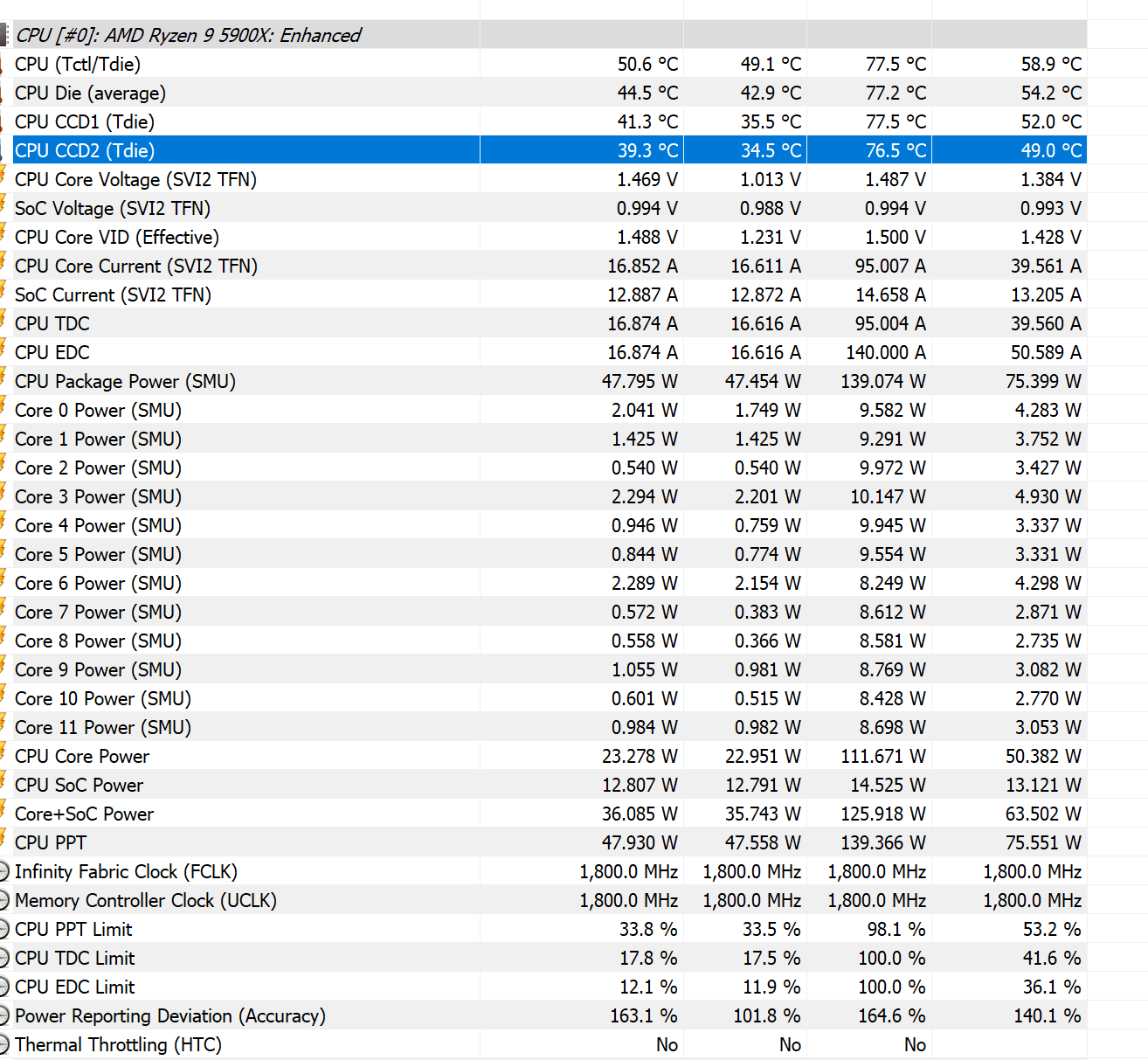The image size is (1148, 1060).
Task: Click the 111.671 W core power value
Action: [883, 756]
